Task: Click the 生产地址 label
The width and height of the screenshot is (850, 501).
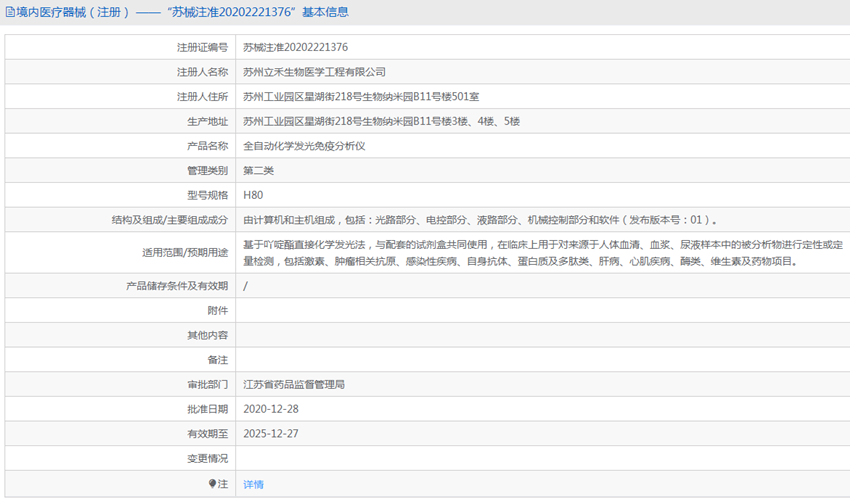Action: tap(208, 121)
